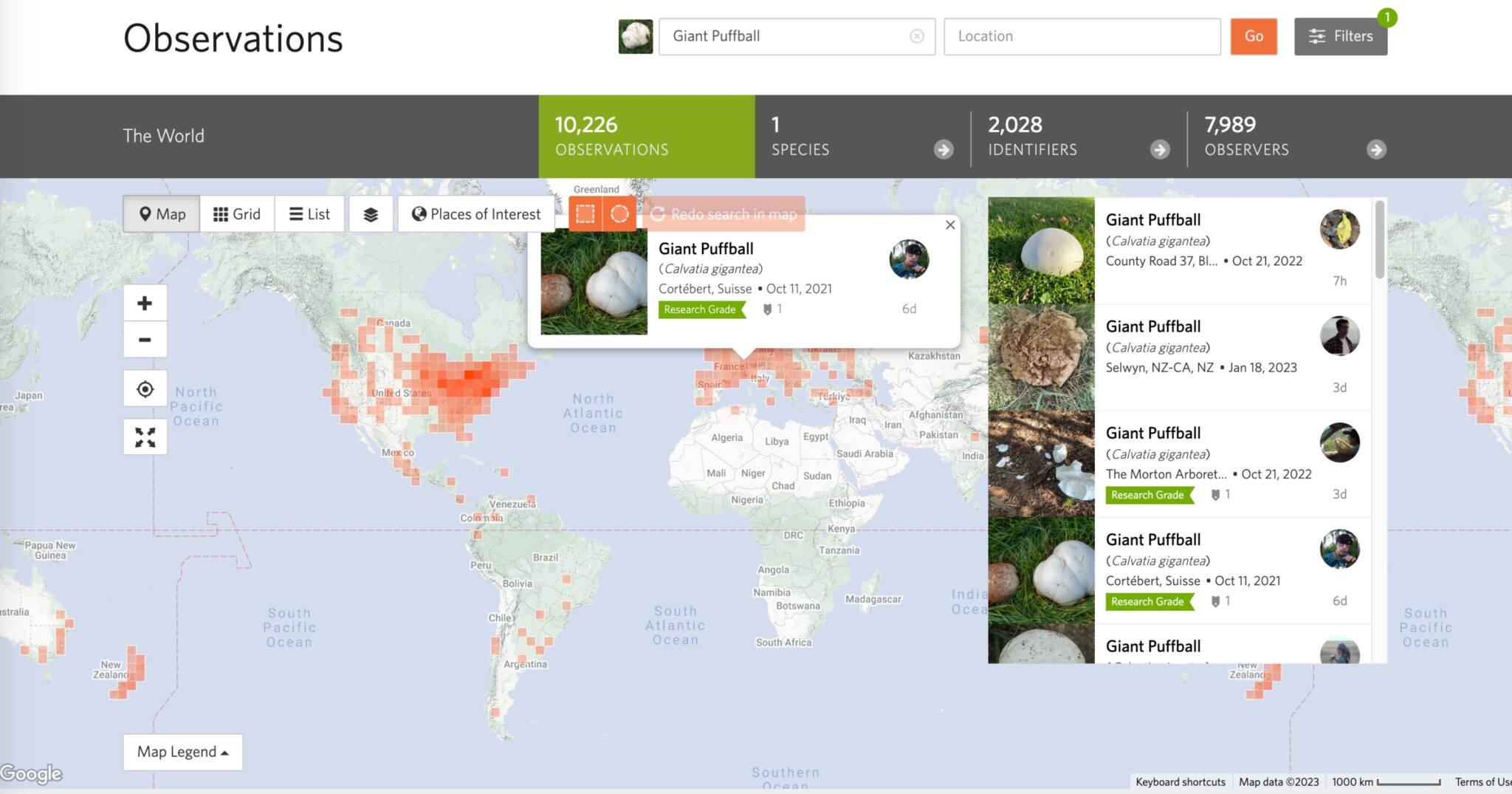1512x794 pixels.
Task: Select the circle boundary selection tool
Action: point(619,214)
